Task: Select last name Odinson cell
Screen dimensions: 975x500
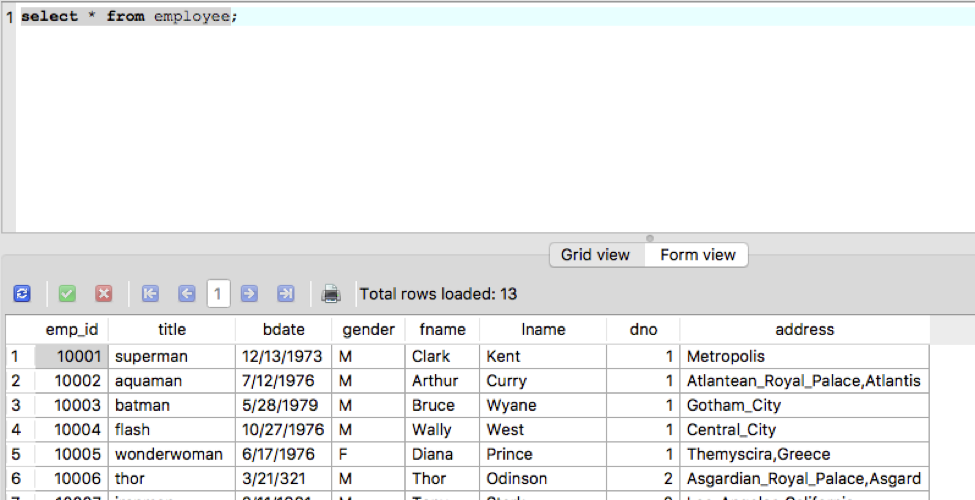Action: 543,478
